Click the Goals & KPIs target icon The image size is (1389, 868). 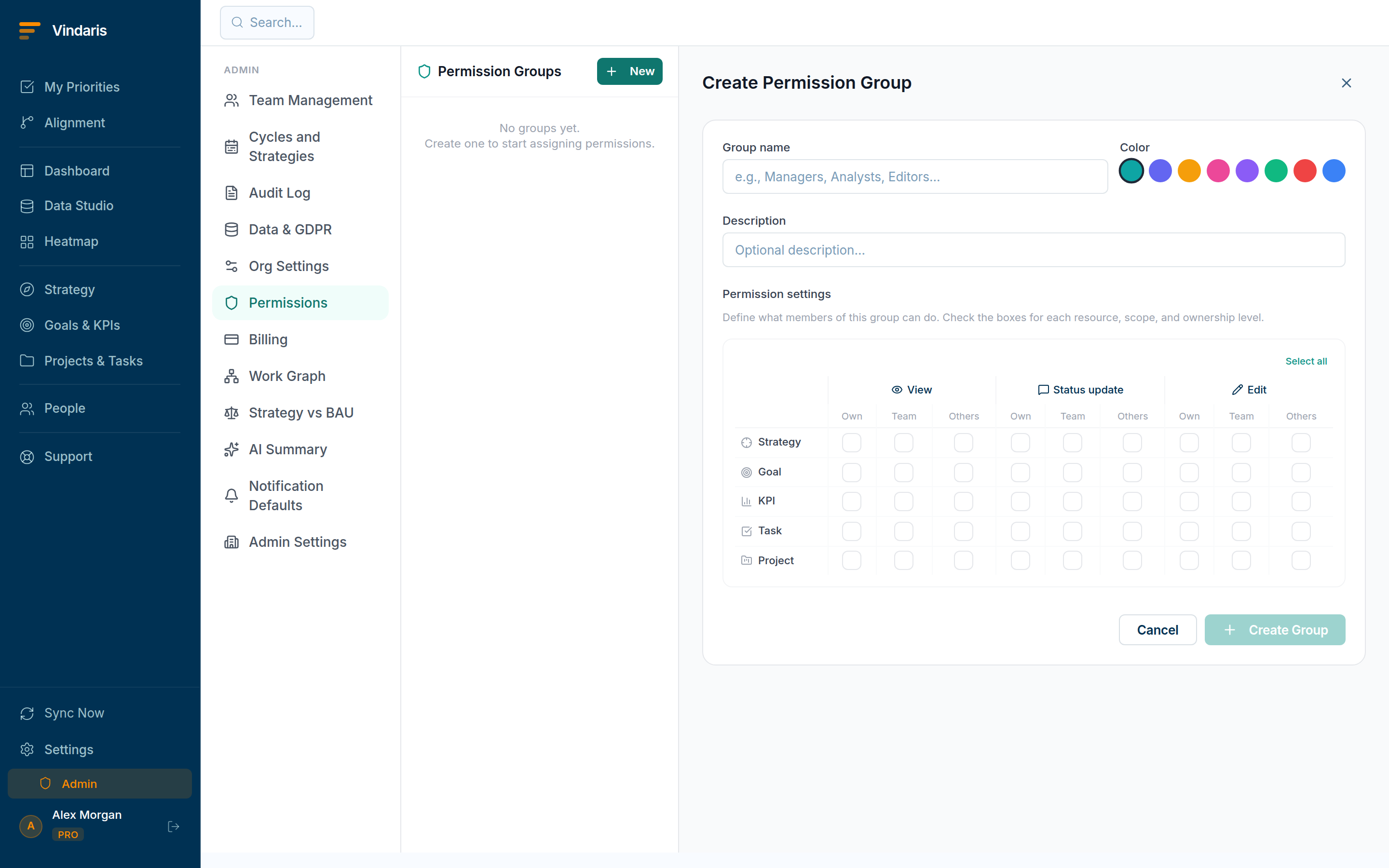point(27,325)
